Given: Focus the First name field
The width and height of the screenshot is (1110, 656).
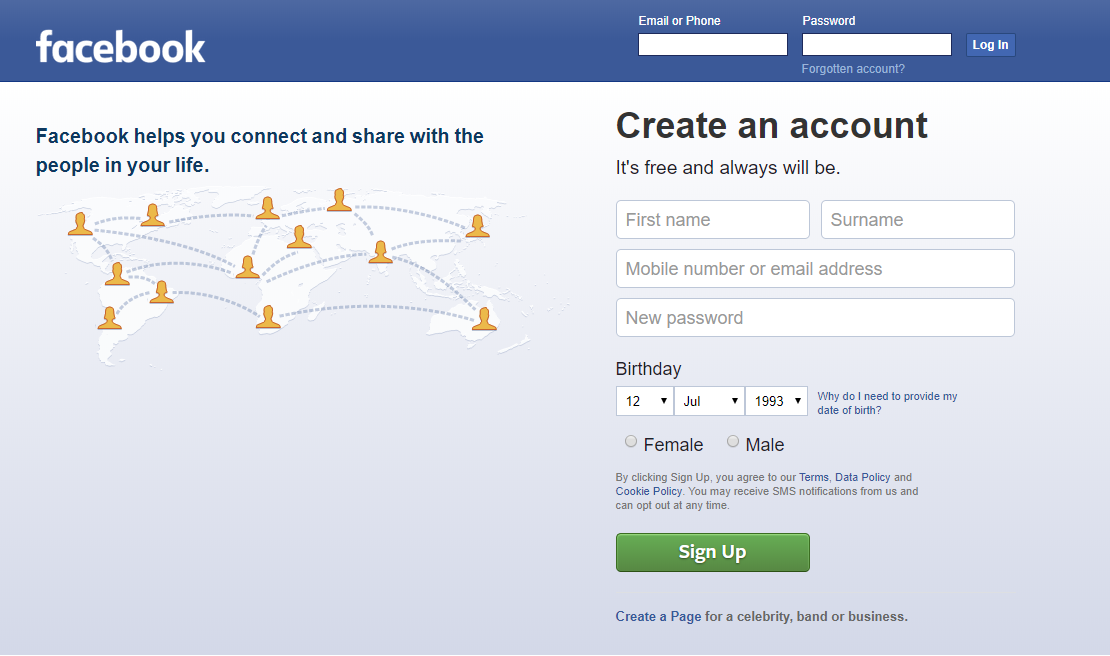Looking at the screenshot, I should (x=712, y=220).
